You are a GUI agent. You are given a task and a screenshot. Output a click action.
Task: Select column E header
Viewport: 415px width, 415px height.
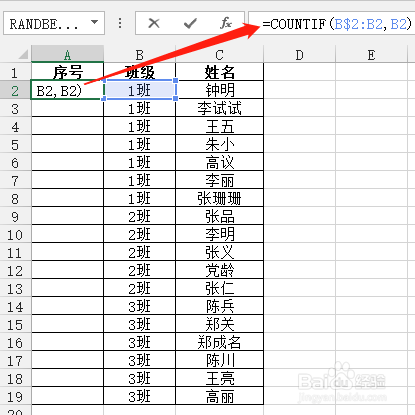tap(371, 54)
